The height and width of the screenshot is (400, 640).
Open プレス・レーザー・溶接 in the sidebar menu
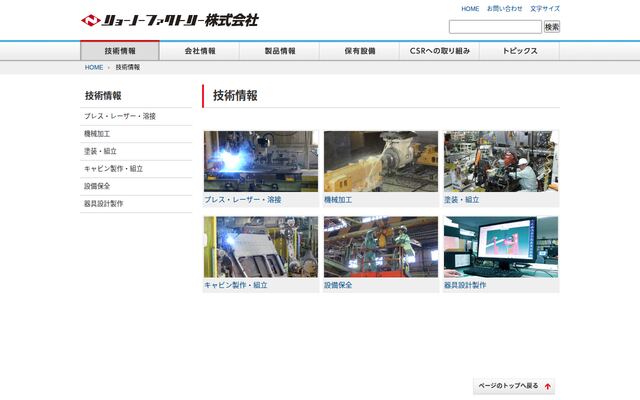coord(136,116)
